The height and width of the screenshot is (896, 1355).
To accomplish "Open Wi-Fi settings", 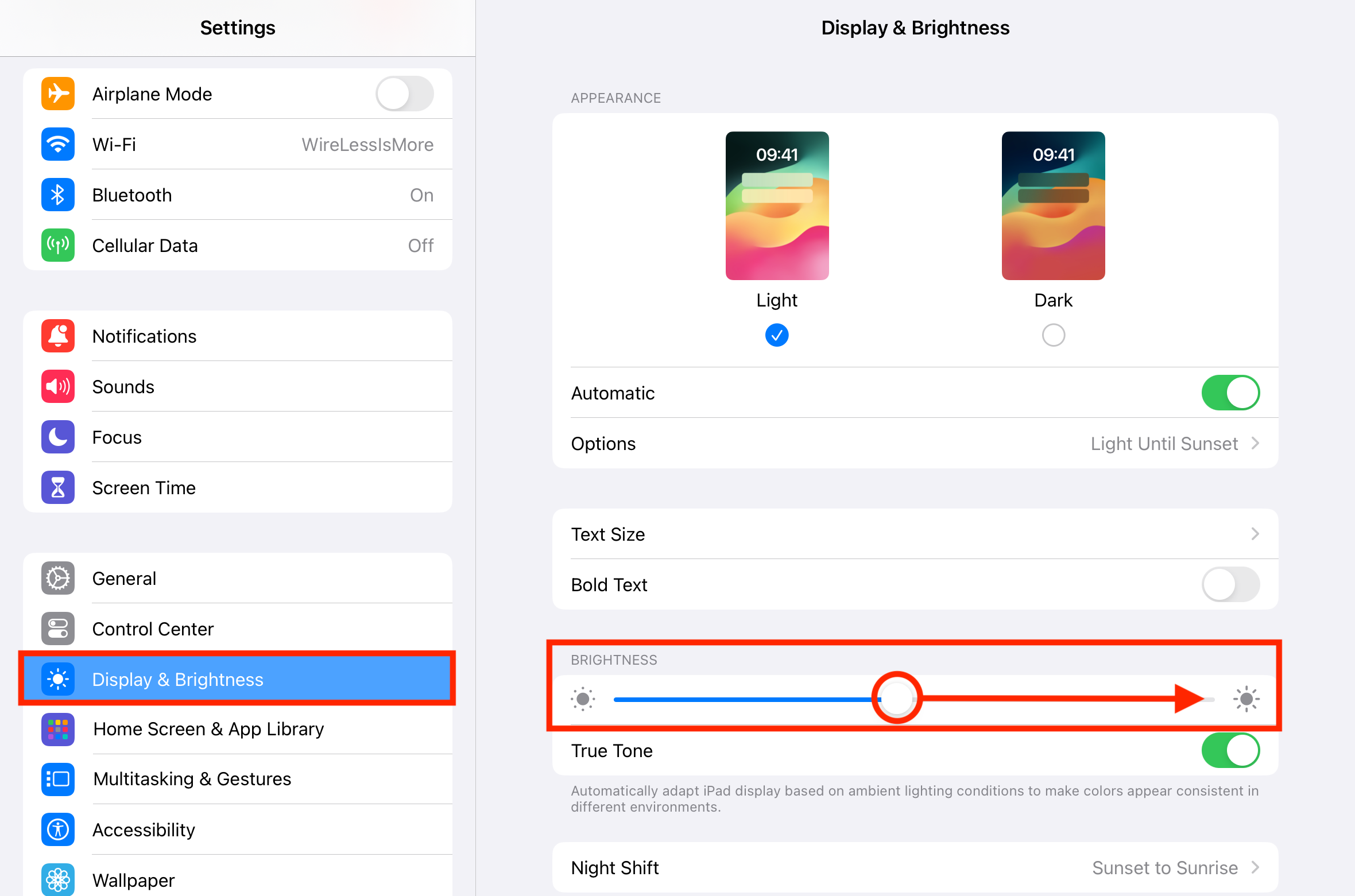I will (x=238, y=144).
